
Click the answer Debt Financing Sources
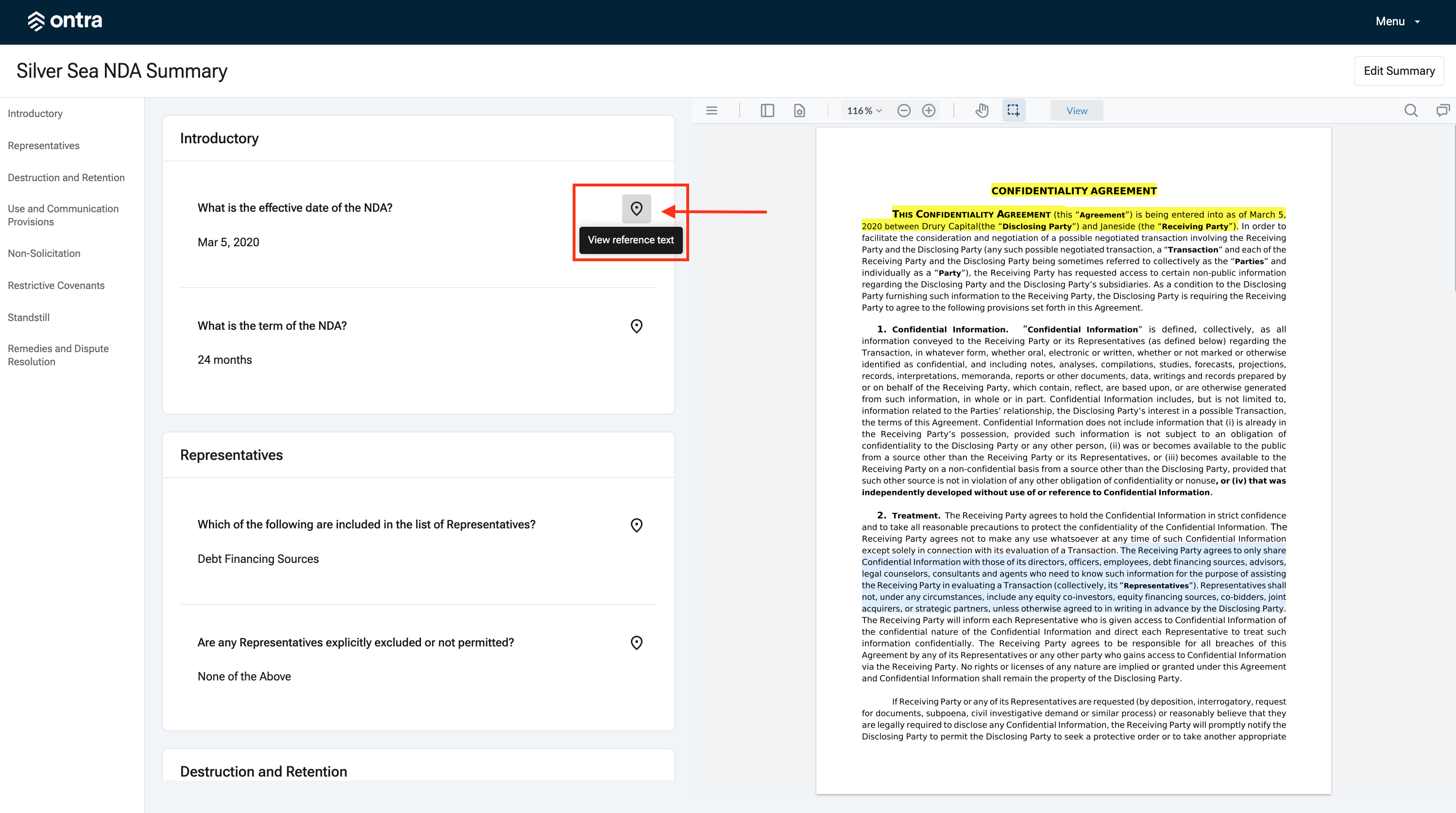click(258, 559)
